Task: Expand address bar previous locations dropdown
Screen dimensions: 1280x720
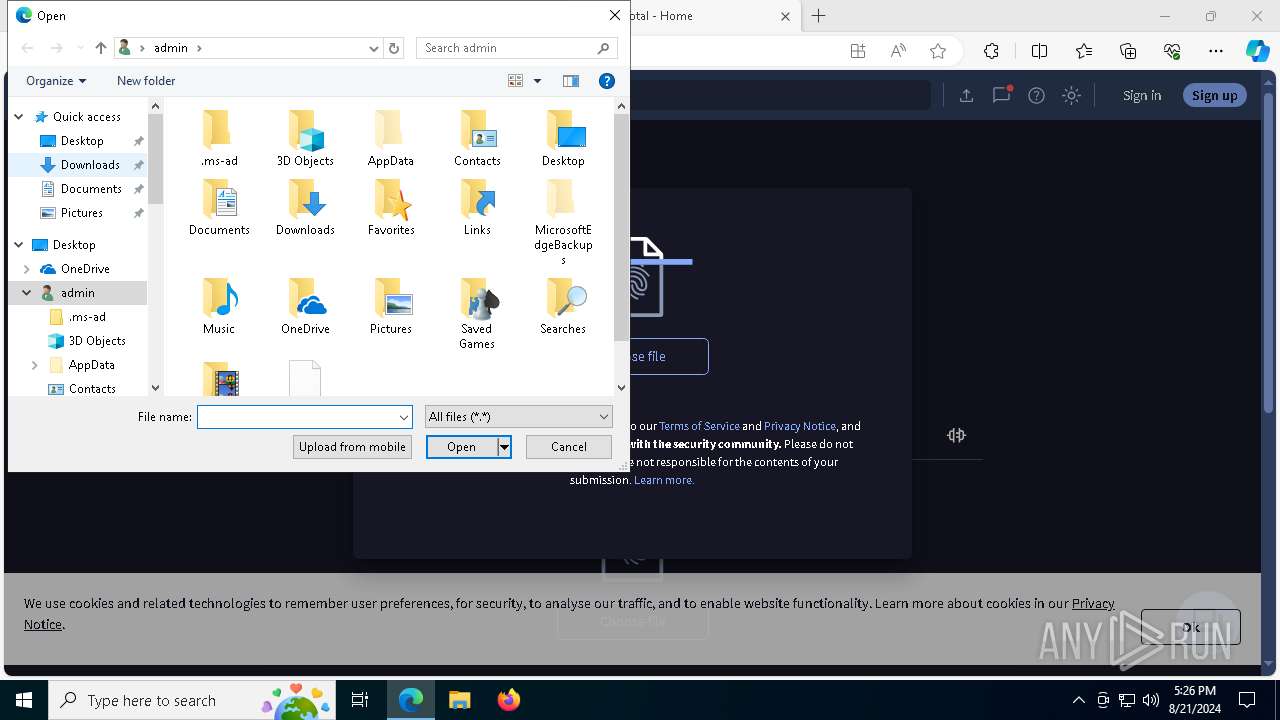Action: coord(374,48)
